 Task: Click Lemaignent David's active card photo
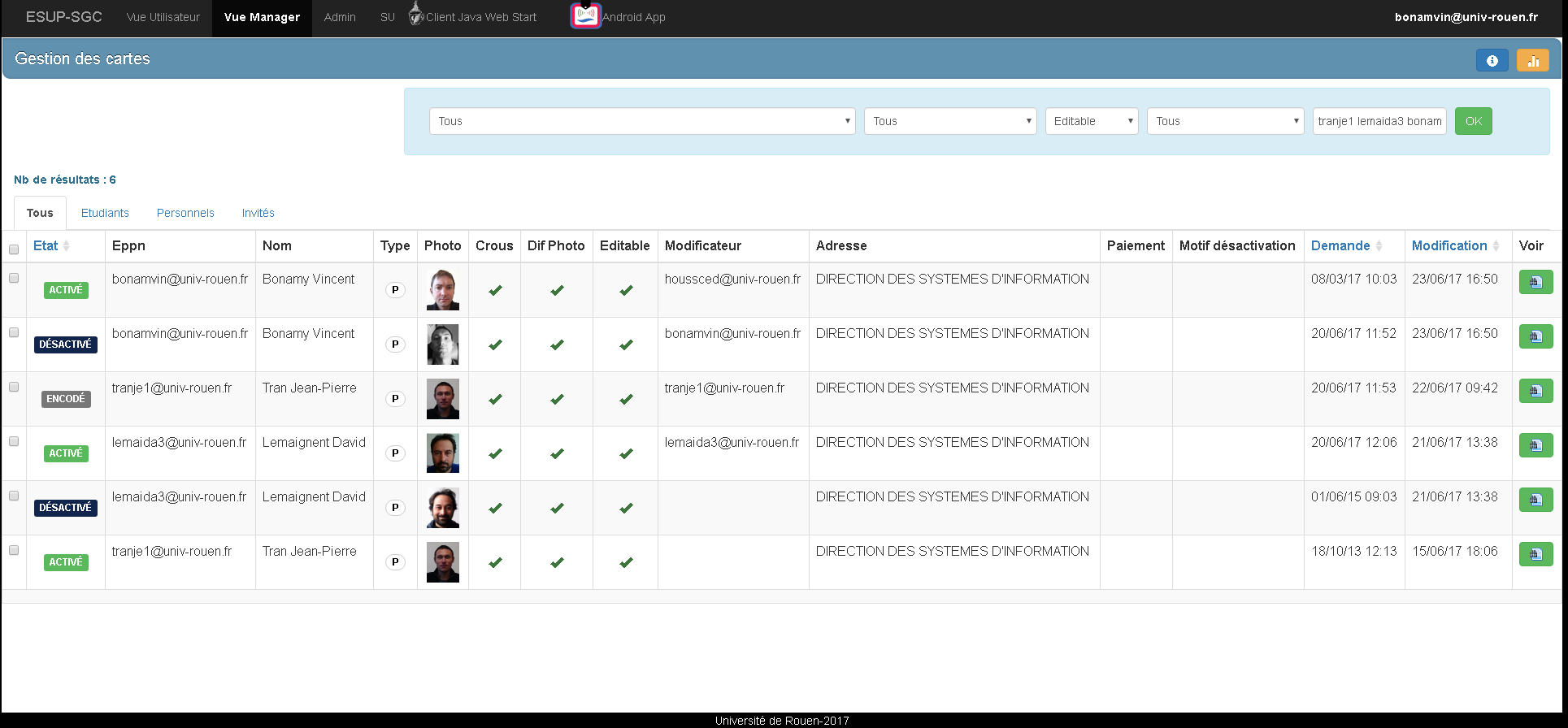pyautogui.click(x=442, y=453)
